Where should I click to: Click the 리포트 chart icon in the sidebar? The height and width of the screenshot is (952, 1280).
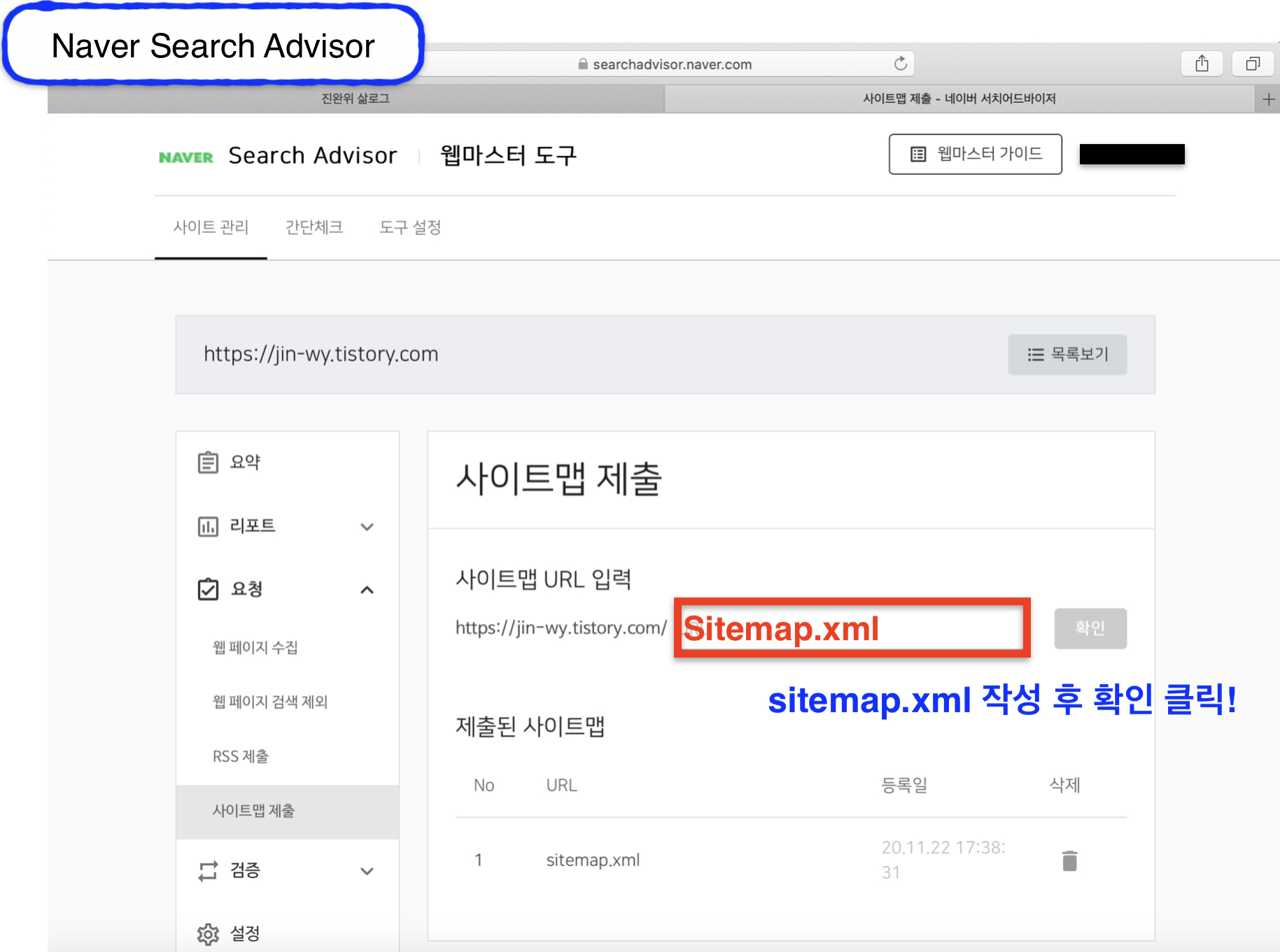click(x=208, y=526)
